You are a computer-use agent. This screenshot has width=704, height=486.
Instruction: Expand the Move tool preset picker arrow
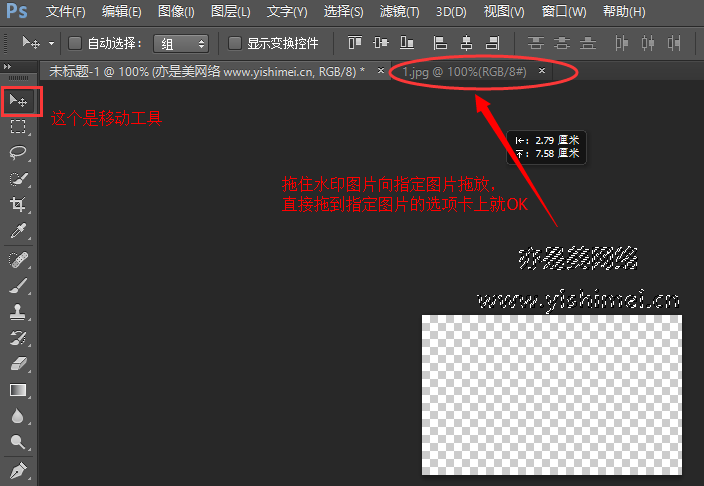(51, 44)
